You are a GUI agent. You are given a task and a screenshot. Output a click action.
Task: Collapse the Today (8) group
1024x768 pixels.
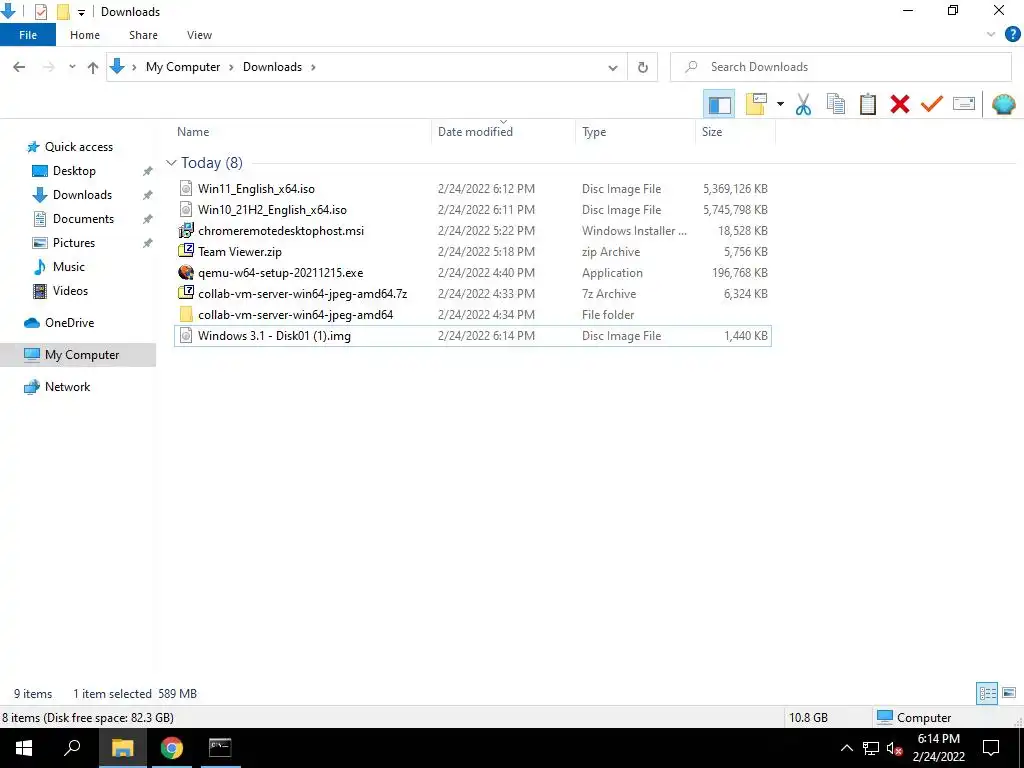(171, 163)
